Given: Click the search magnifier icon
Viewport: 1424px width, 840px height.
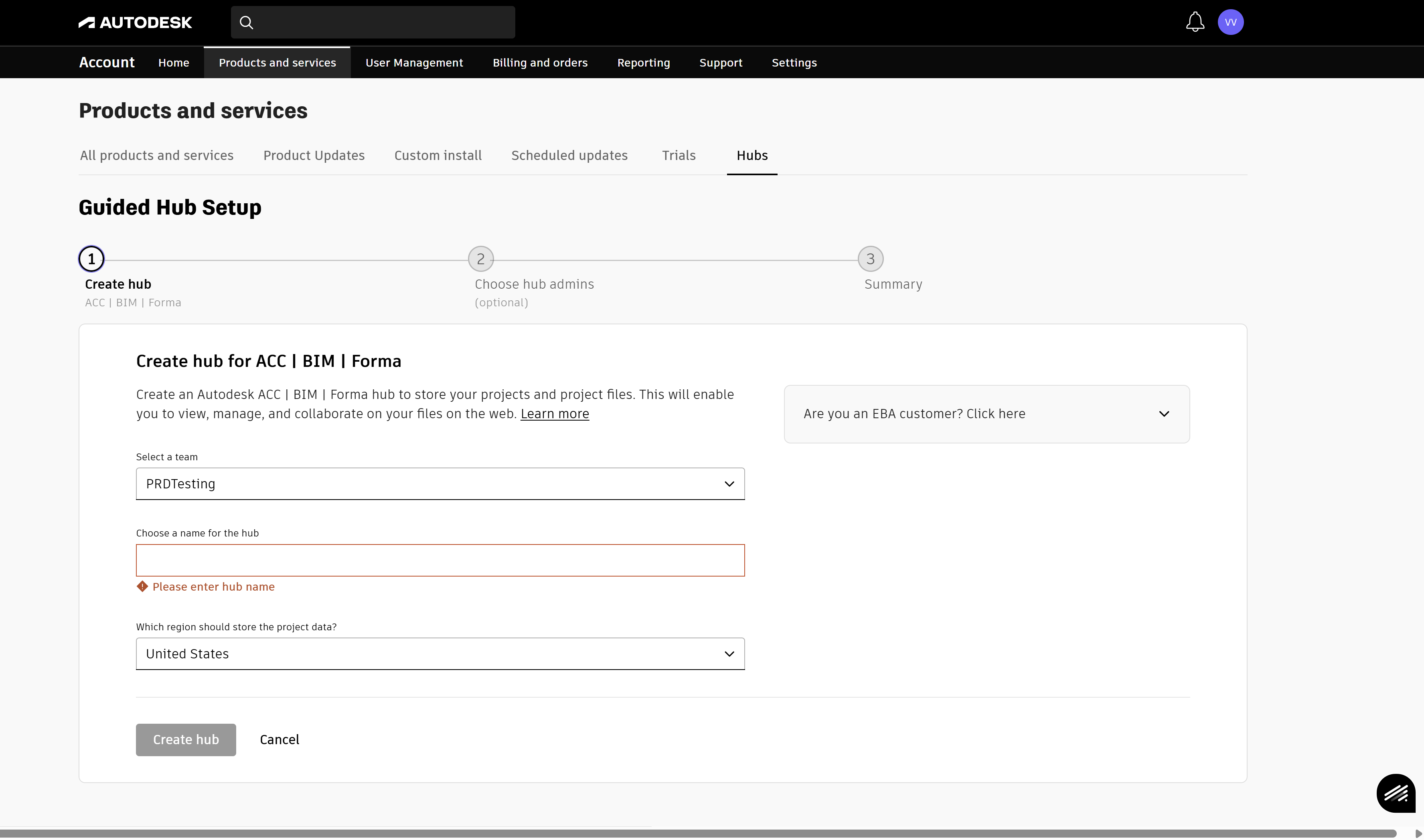Looking at the screenshot, I should 247,22.
